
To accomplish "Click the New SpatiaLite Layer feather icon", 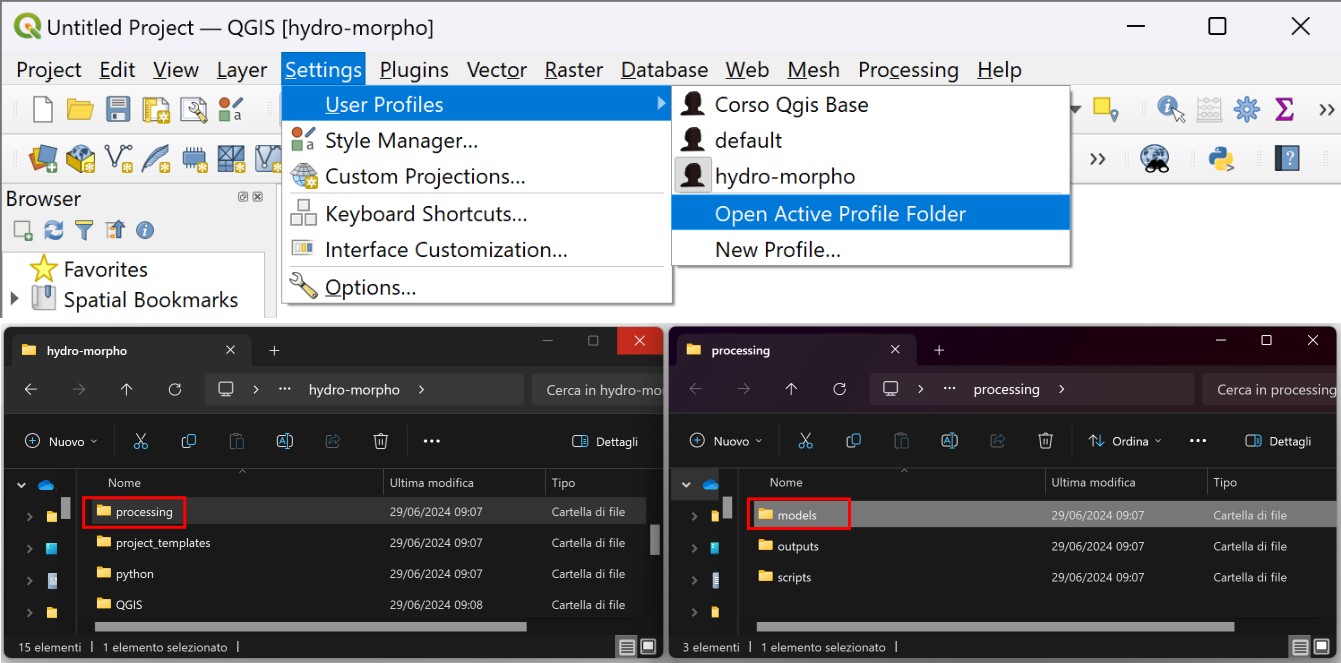I will tap(156, 158).
